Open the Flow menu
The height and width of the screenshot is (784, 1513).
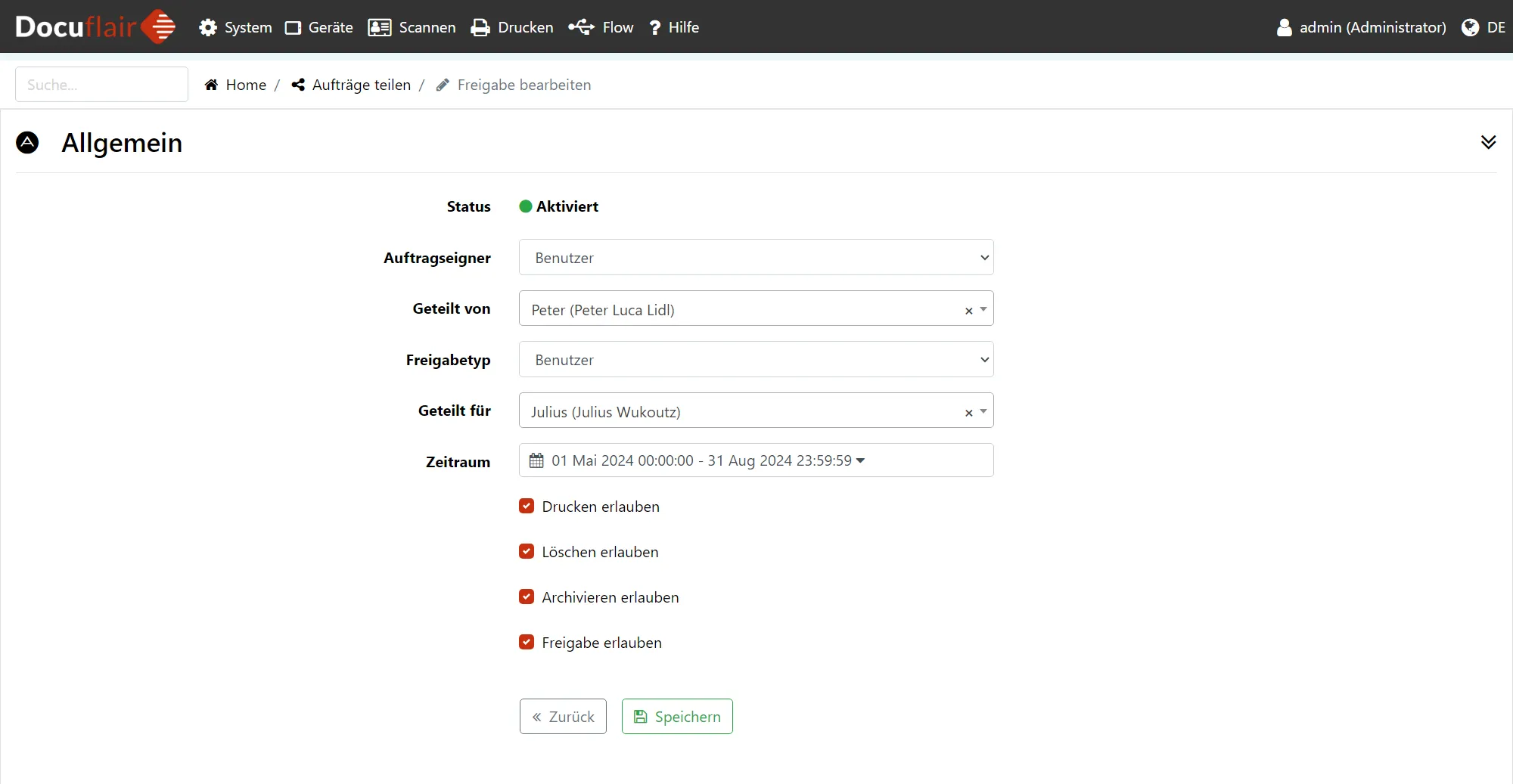click(x=601, y=27)
